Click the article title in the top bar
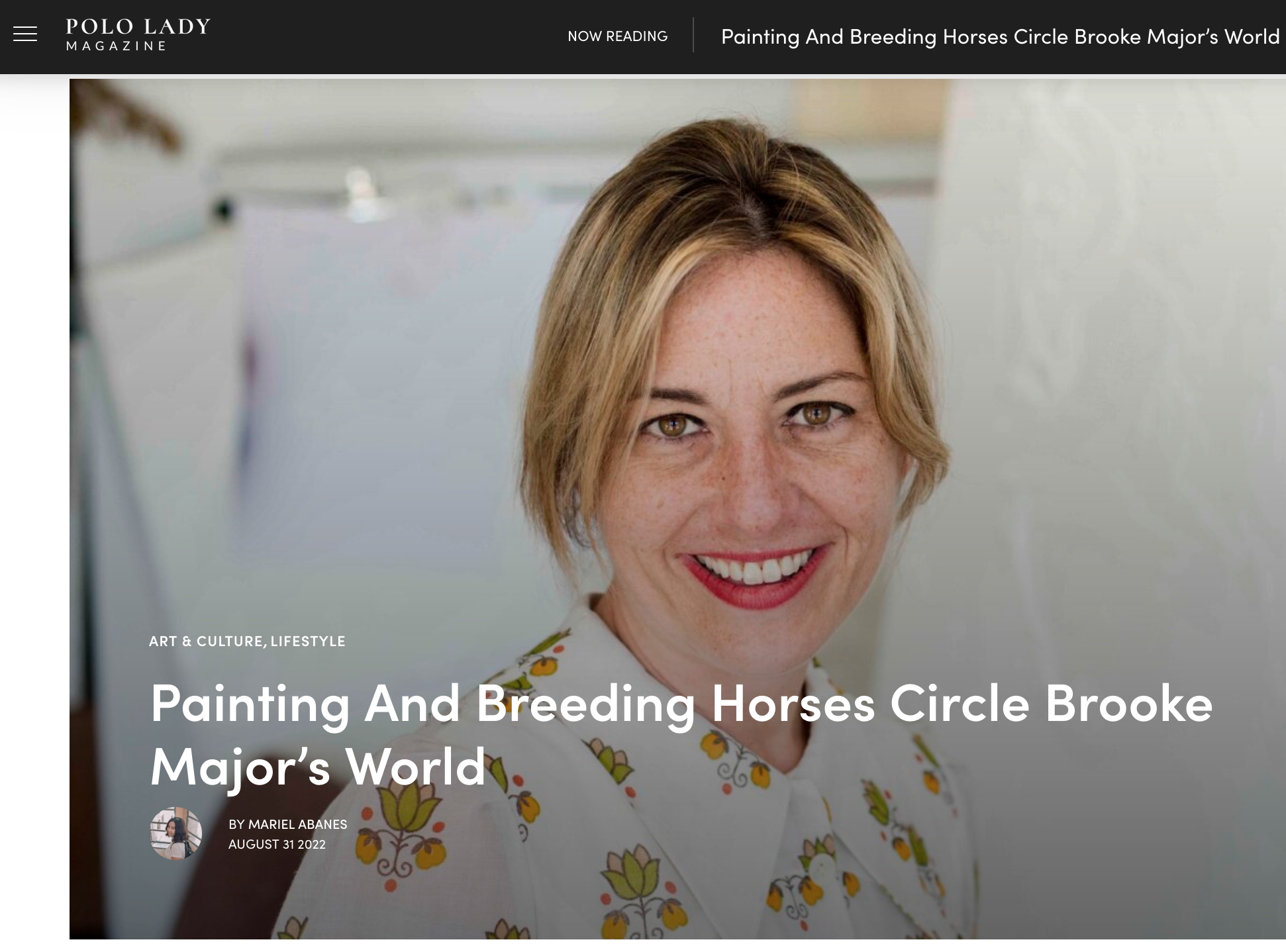 click(x=1000, y=36)
